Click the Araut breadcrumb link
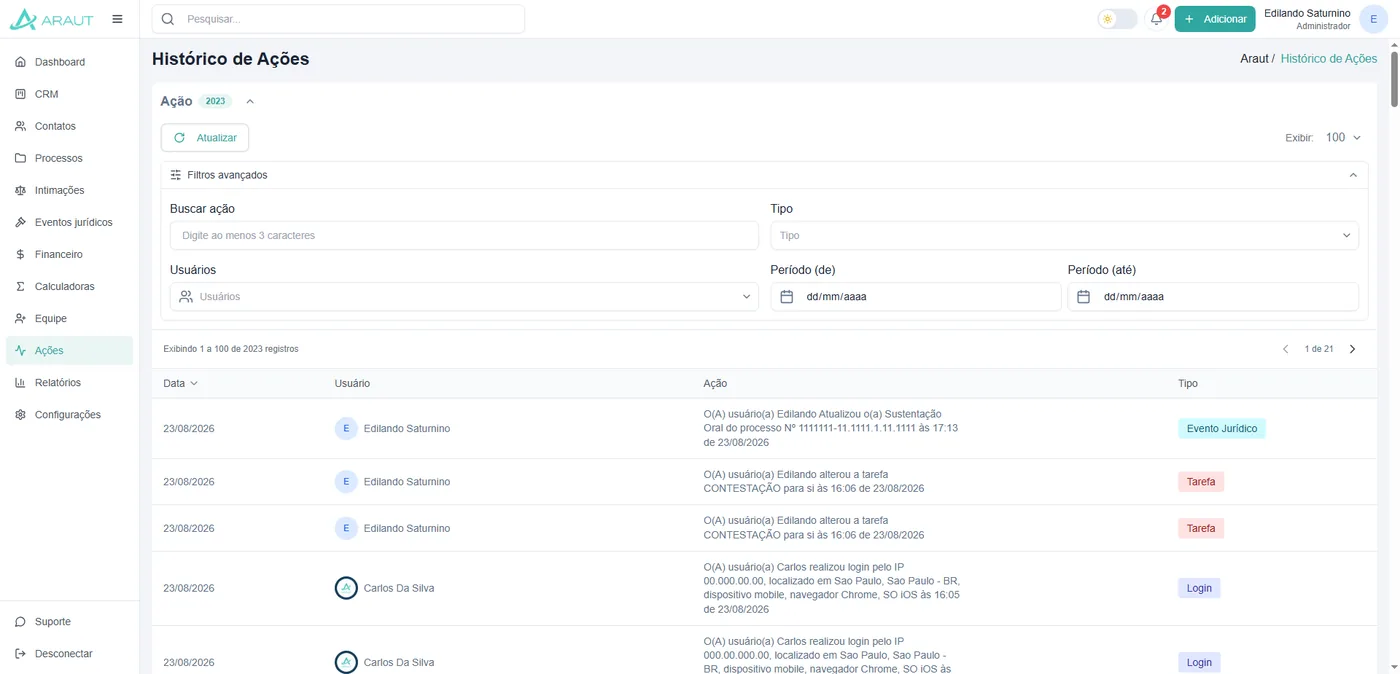The height and width of the screenshot is (674, 1400). (x=1254, y=59)
